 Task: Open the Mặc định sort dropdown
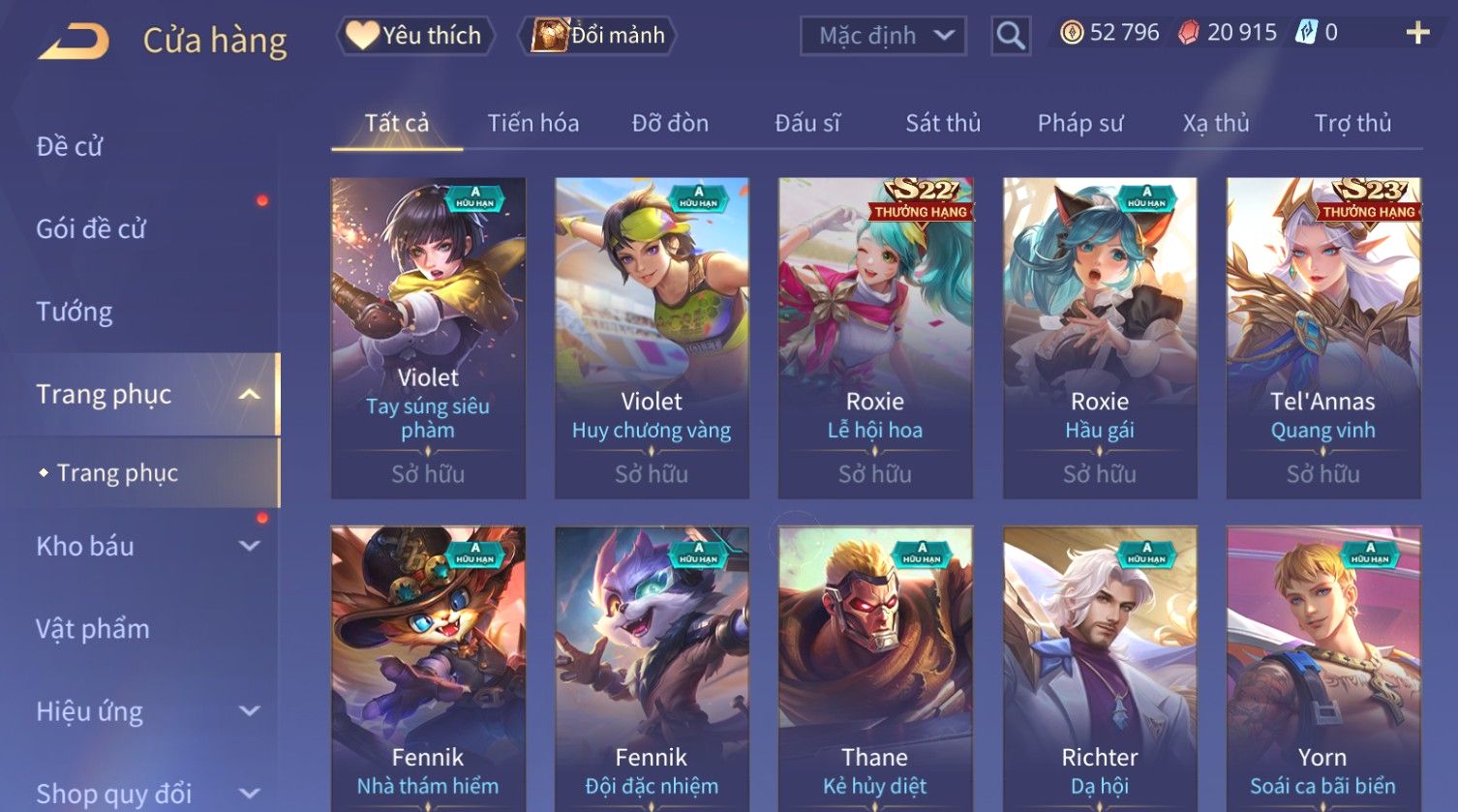[x=883, y=36]
